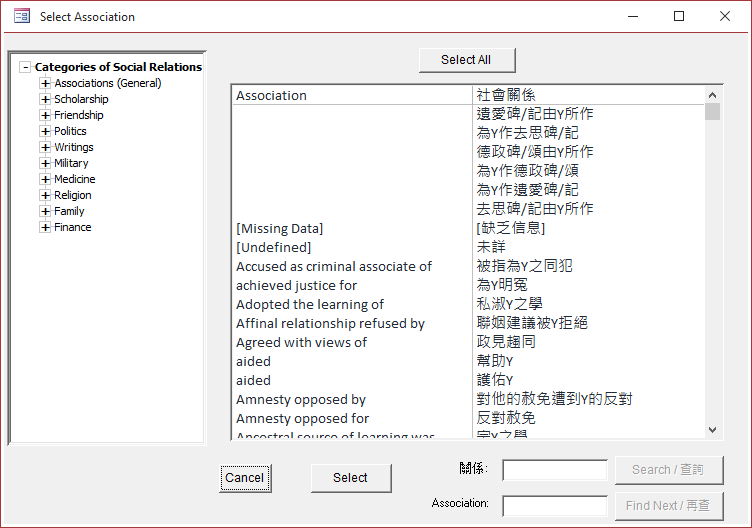Select the Religion category label
This screenshot has height=528, width=752.
[72, 195]
